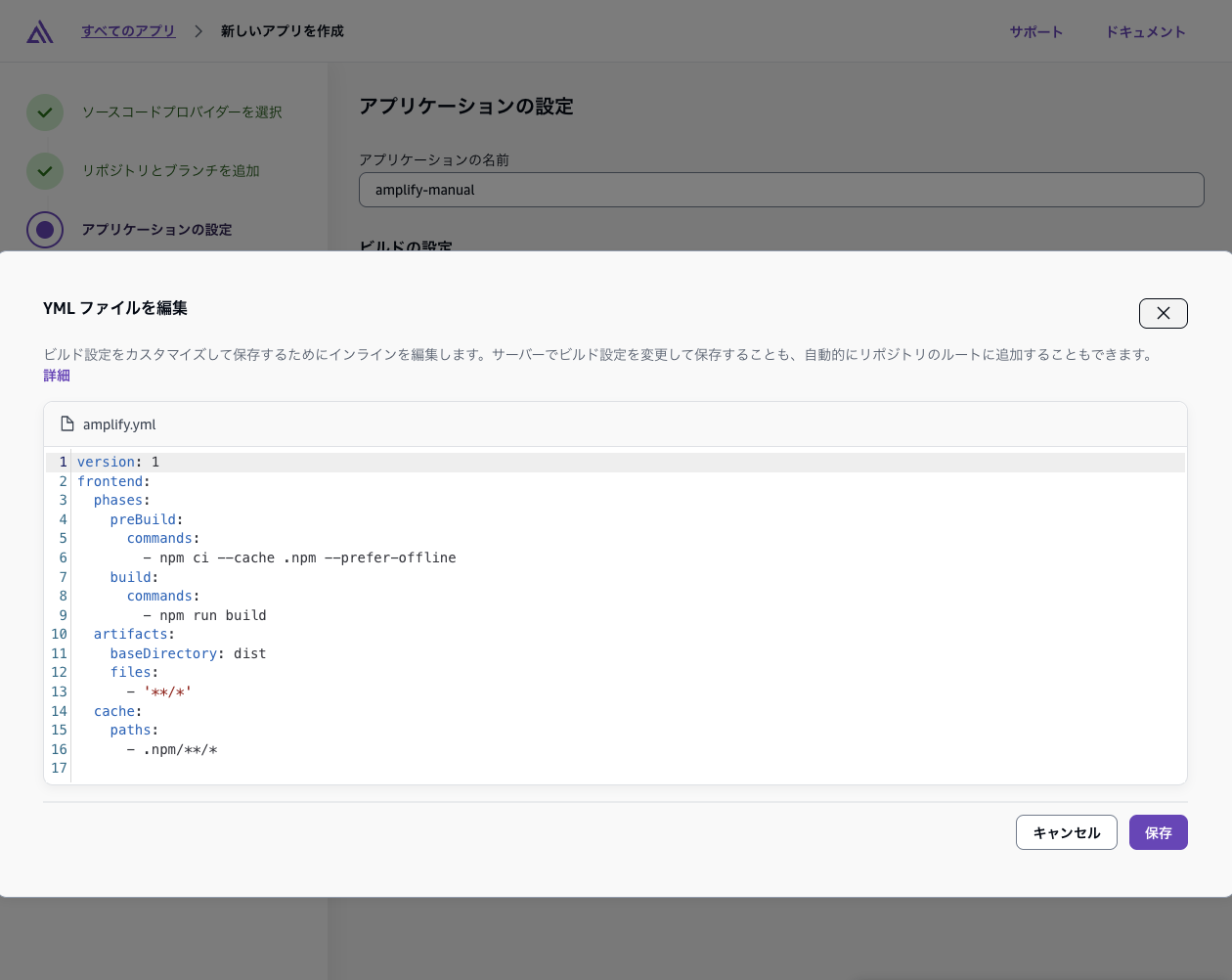The height and width of the screenshot is (980, 1232).
Task: Click the 'build:' code line
Action: [134, 577]
